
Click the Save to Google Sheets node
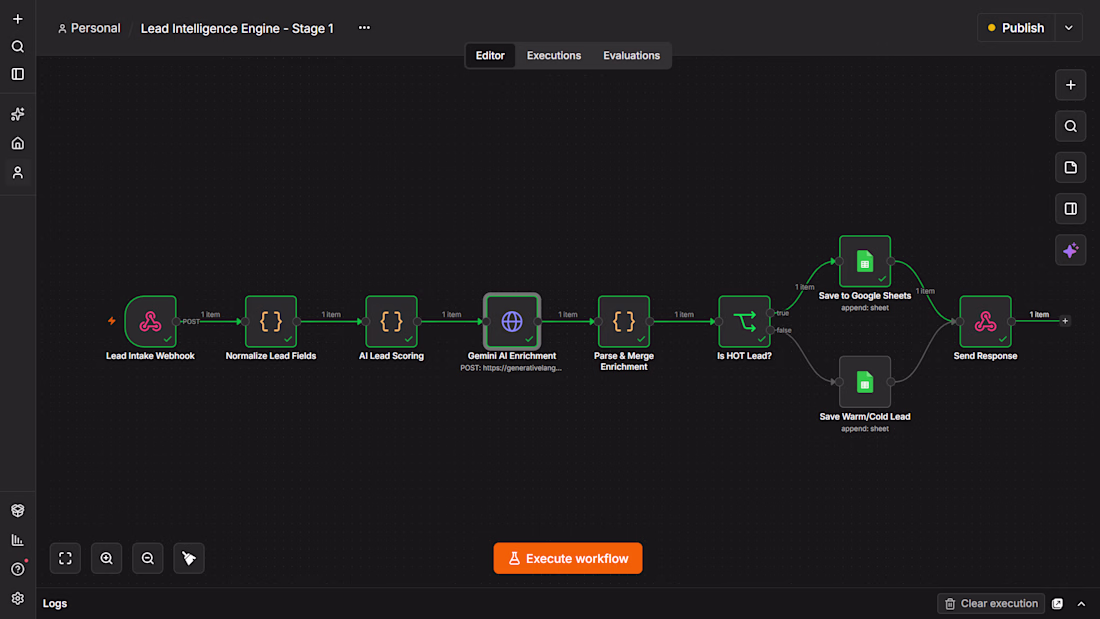click(864, 261)
